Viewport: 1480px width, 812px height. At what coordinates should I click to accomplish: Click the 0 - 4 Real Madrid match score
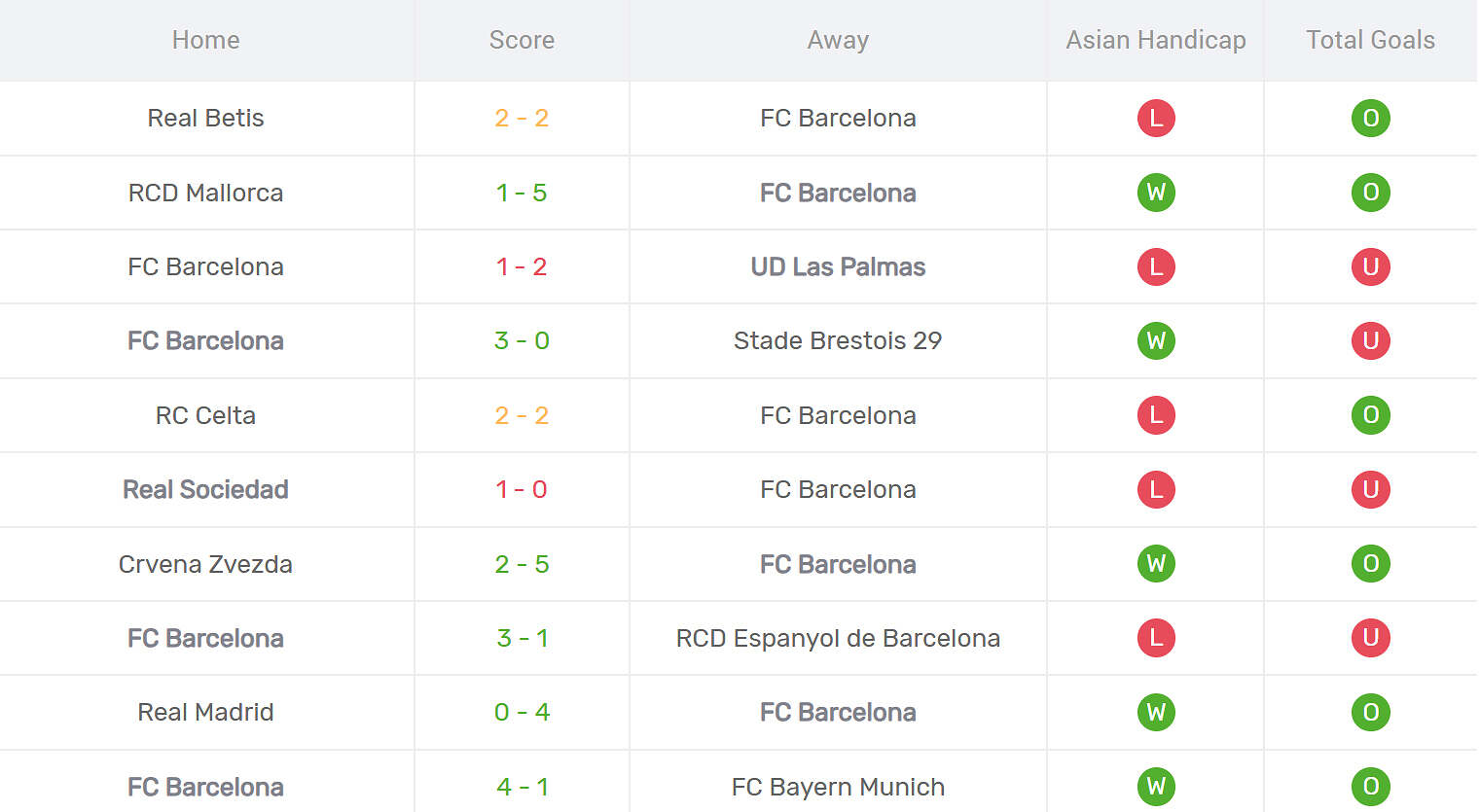click(x=522, y=712)
